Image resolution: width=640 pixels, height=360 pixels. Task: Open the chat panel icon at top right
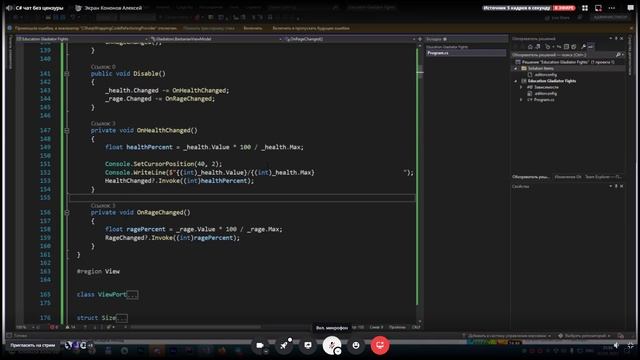tap(630, 8)
